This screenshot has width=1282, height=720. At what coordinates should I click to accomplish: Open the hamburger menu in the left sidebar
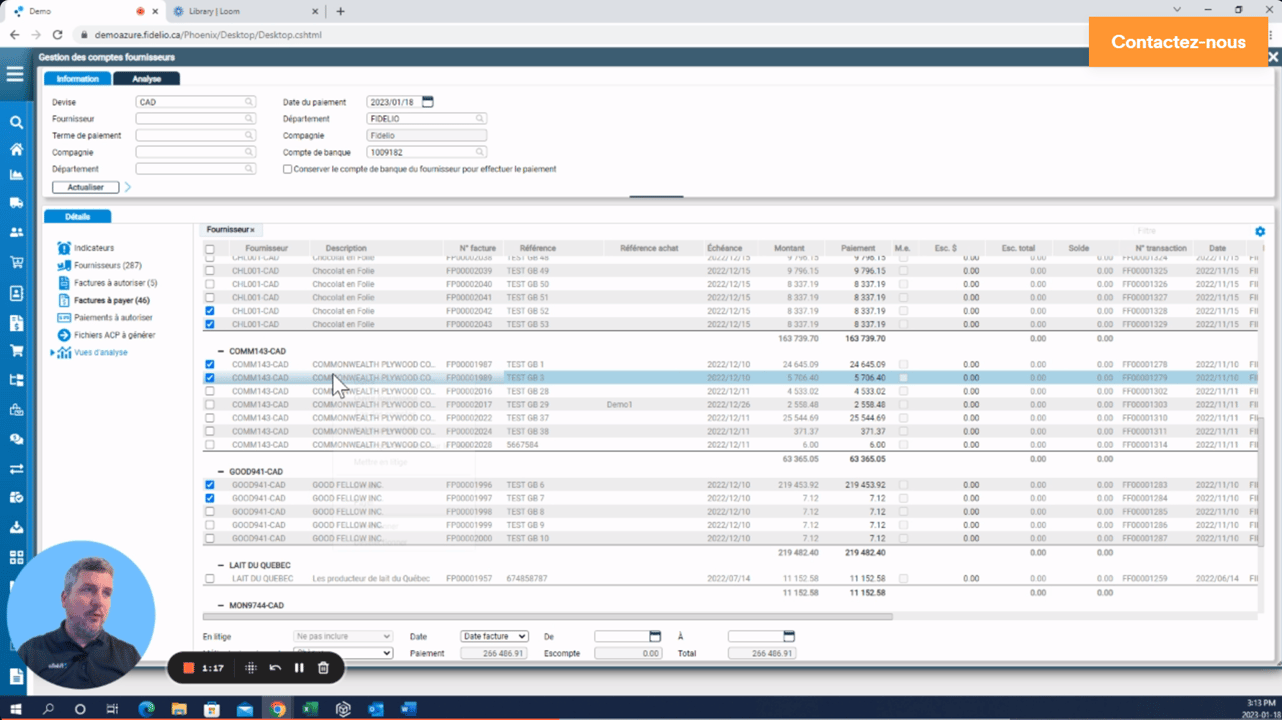coord(15,75)
